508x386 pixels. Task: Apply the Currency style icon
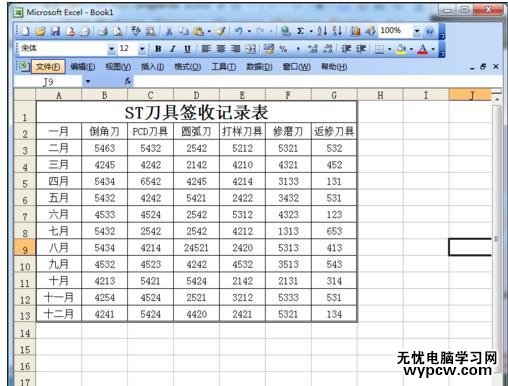269,49
